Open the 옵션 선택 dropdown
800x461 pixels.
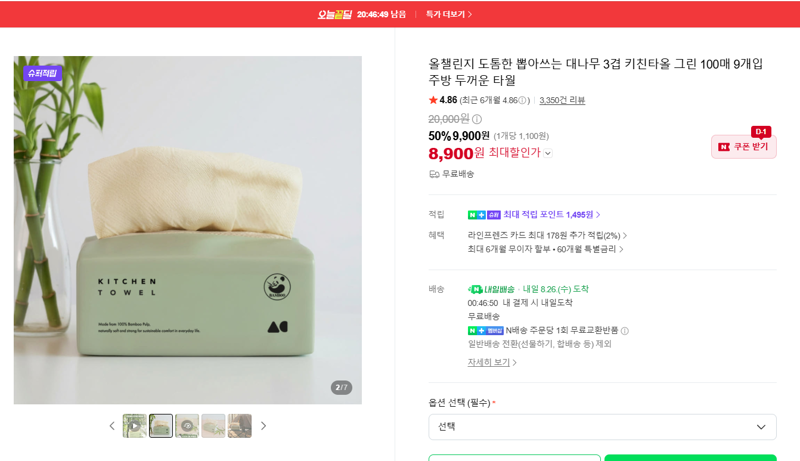(x=602, y=427)
